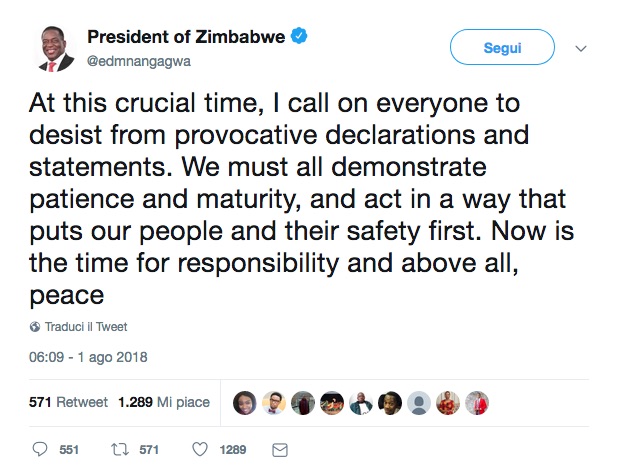Like the tweet with the heart icon
Image resolution: width=623 pixels, height=471 pixels.
199,449
